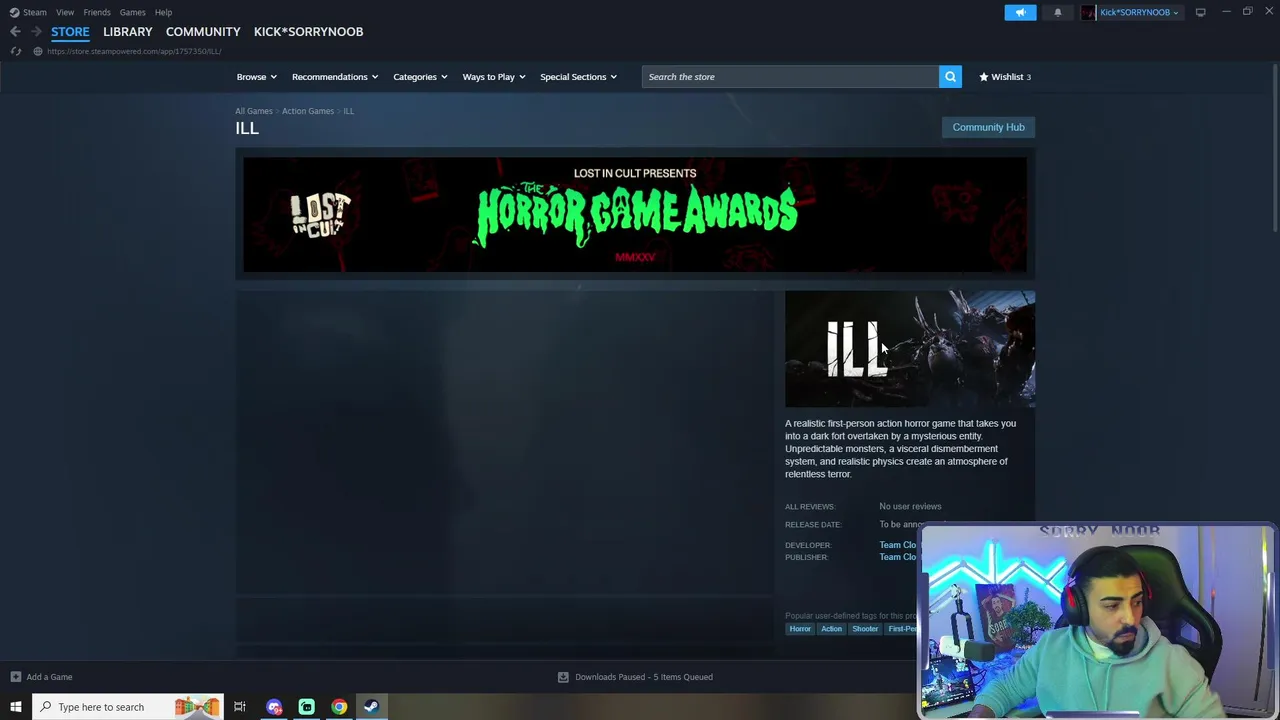The width and height of the screenshot is (1280, 720).
Task: Go back with the left arrow
Action: pos(15,32)
